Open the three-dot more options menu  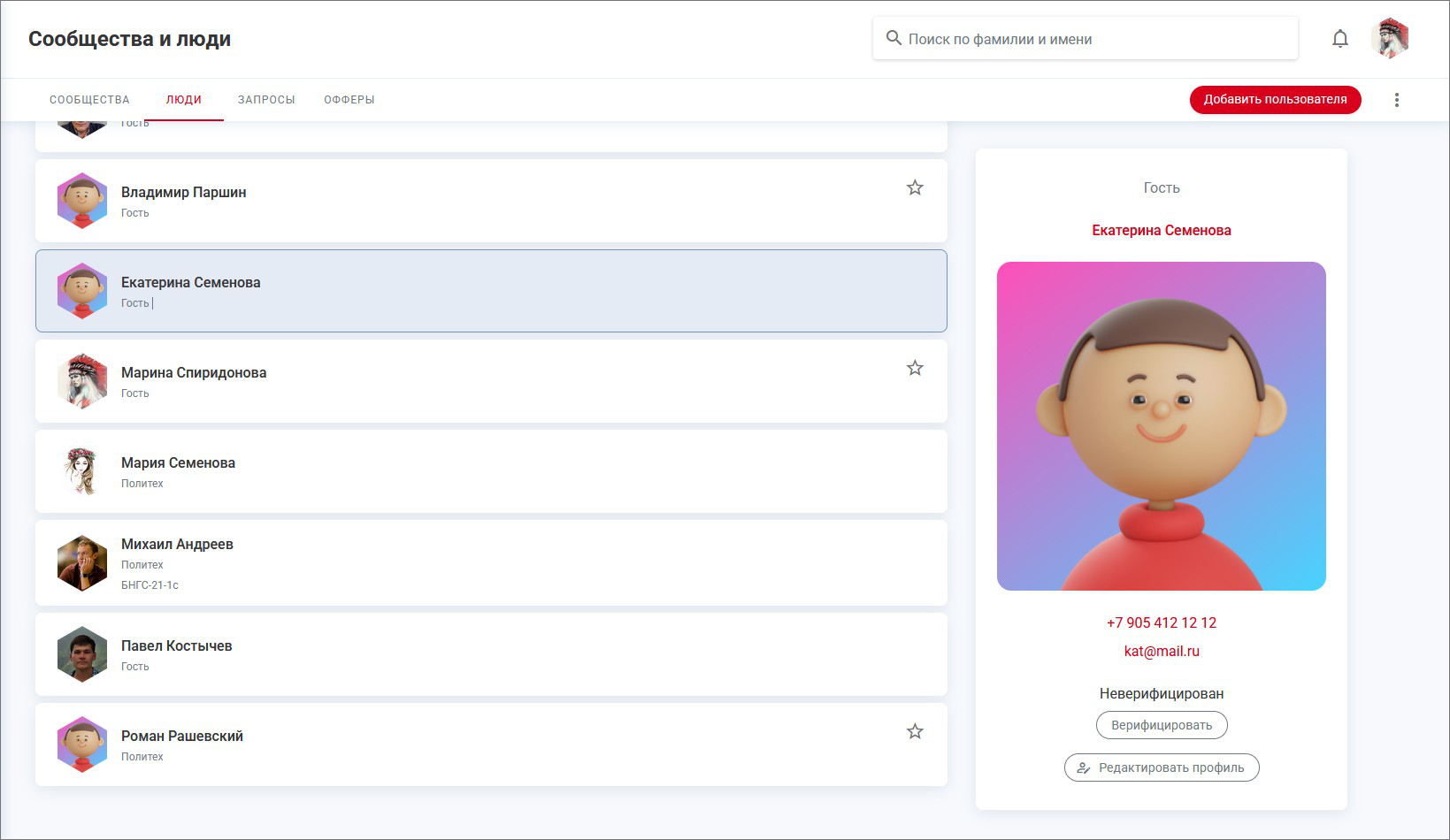coord(1397,100)
